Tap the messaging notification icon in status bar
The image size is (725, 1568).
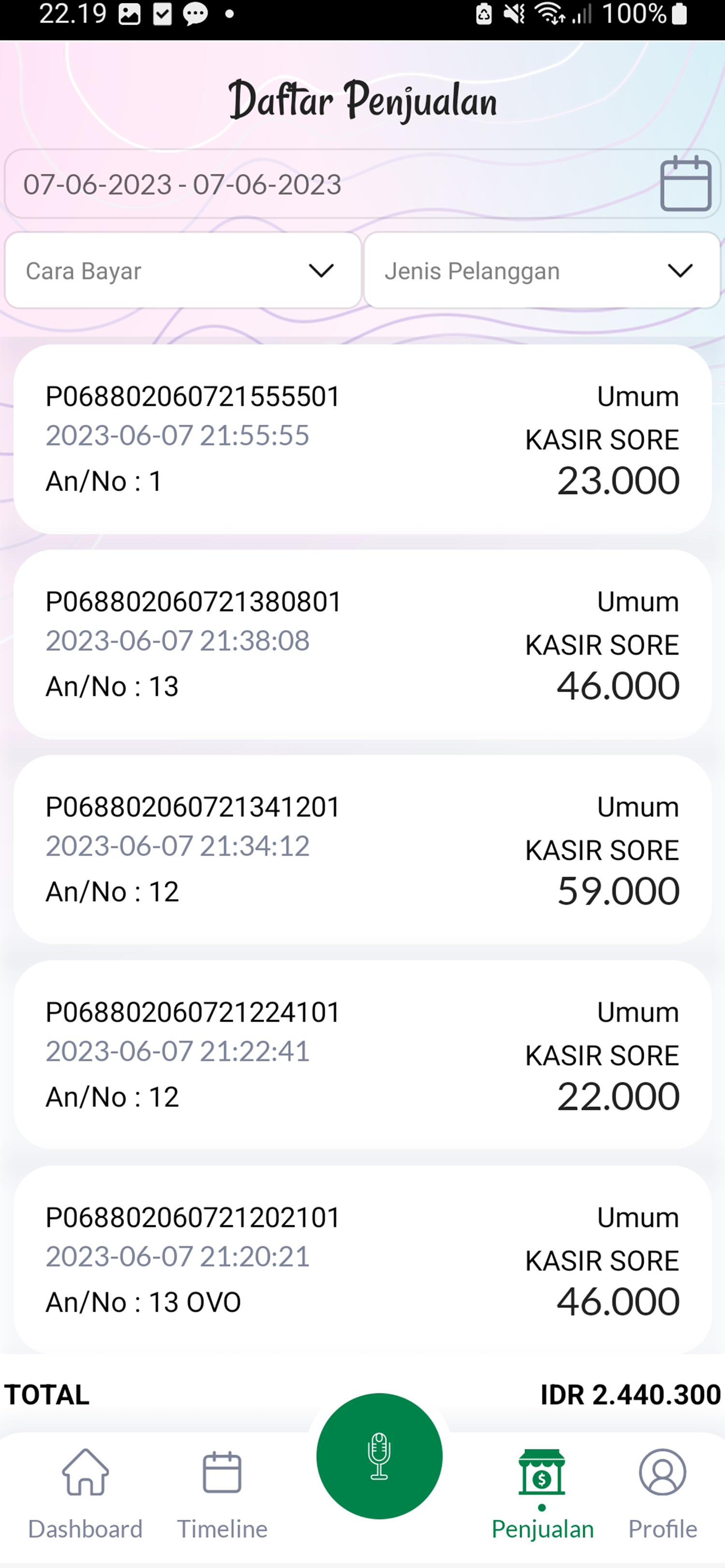196,14
